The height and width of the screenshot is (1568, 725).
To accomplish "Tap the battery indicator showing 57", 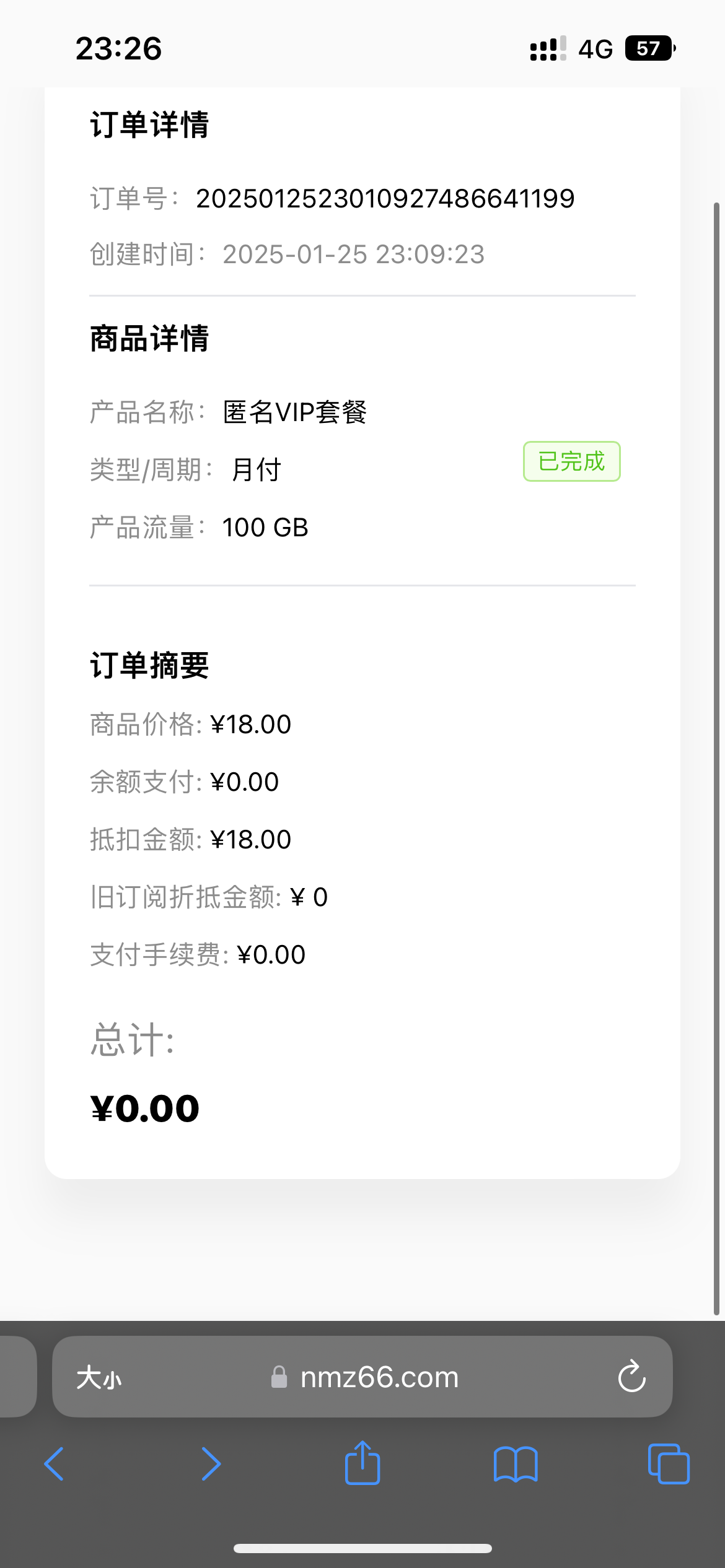I will [649, 48].
